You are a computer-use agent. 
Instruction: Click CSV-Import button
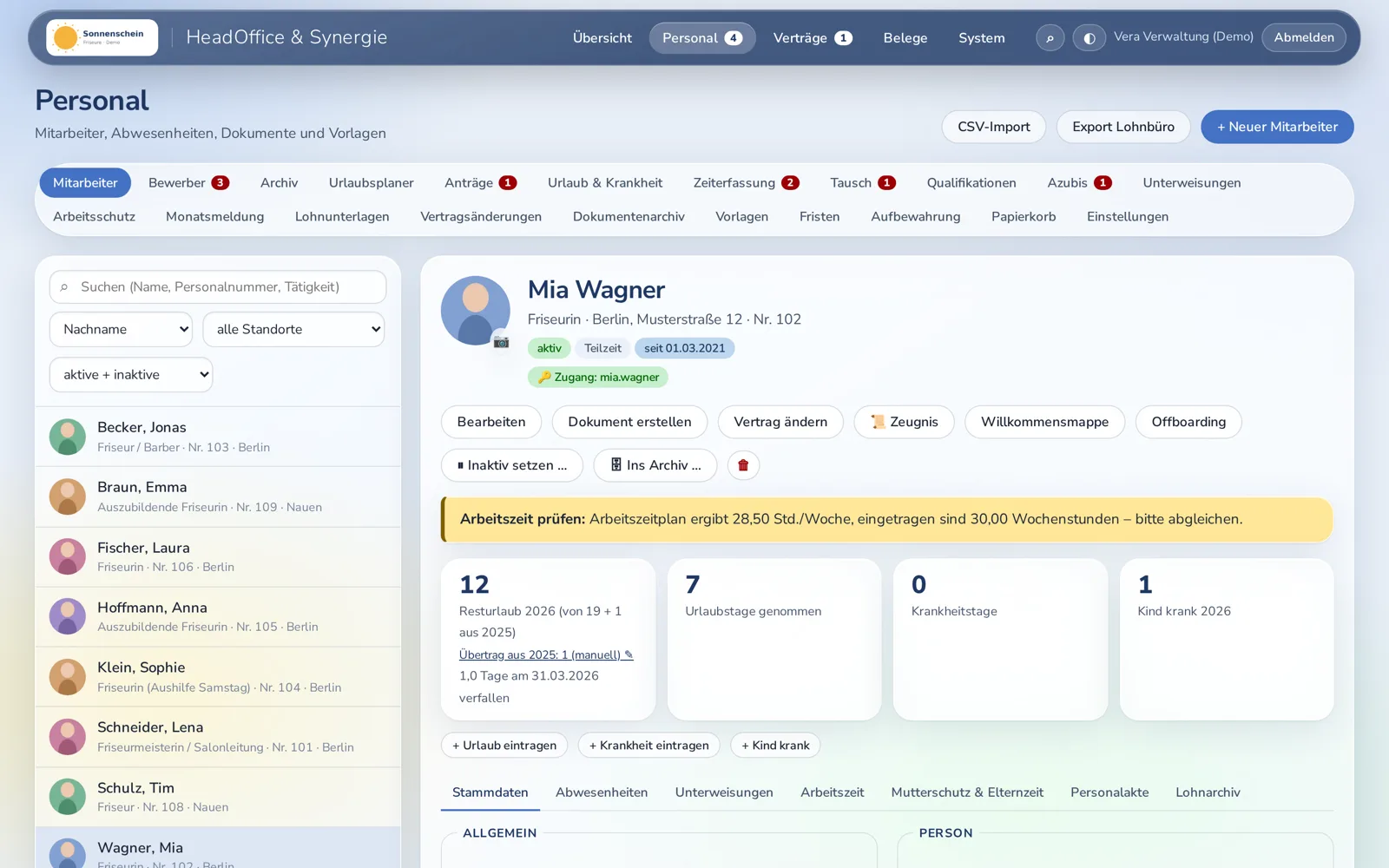coord(994,127)
